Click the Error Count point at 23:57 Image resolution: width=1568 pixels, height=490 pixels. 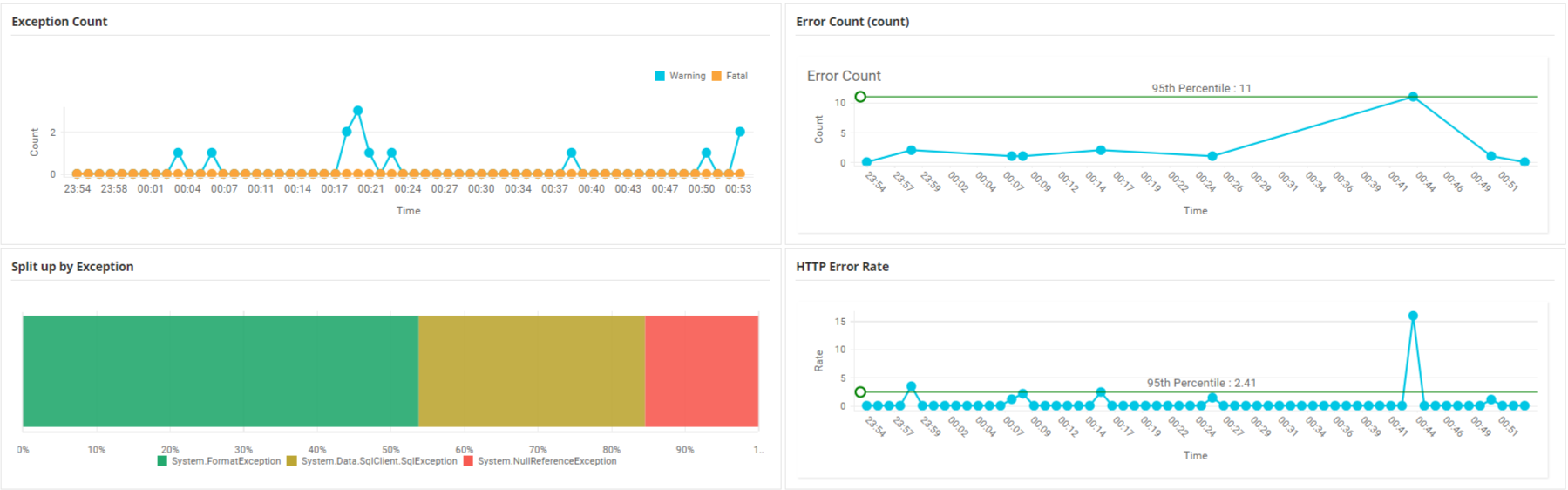[912, 150]
